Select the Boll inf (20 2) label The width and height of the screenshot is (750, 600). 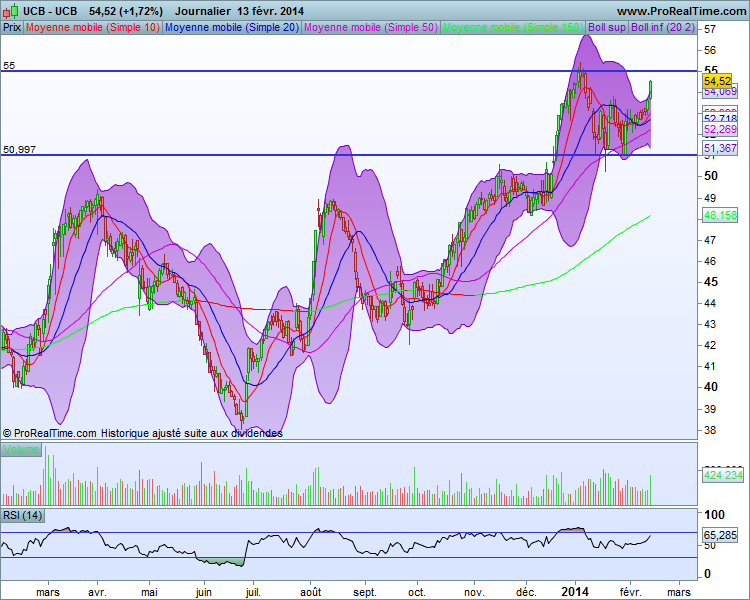[662, 27]
